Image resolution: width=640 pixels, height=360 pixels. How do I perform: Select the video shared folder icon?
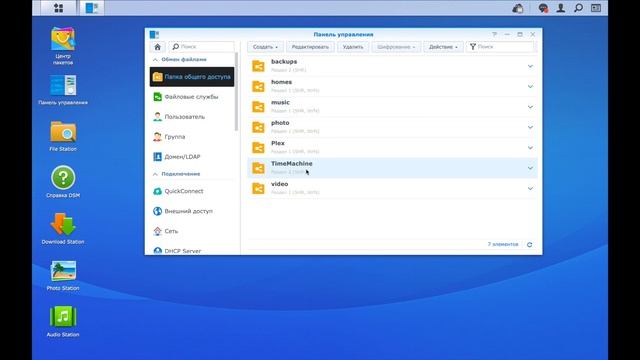(258, 188)
